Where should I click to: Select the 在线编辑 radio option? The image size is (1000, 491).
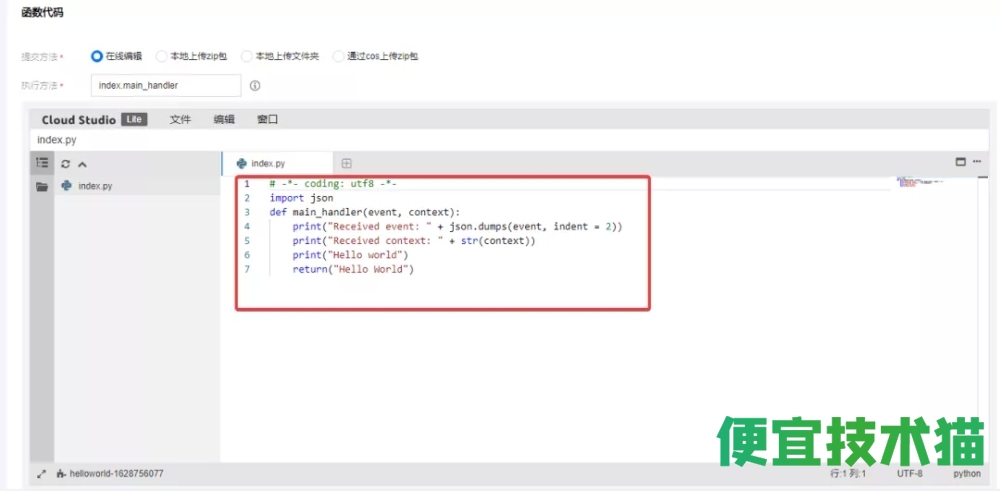[x=97, y=56]
